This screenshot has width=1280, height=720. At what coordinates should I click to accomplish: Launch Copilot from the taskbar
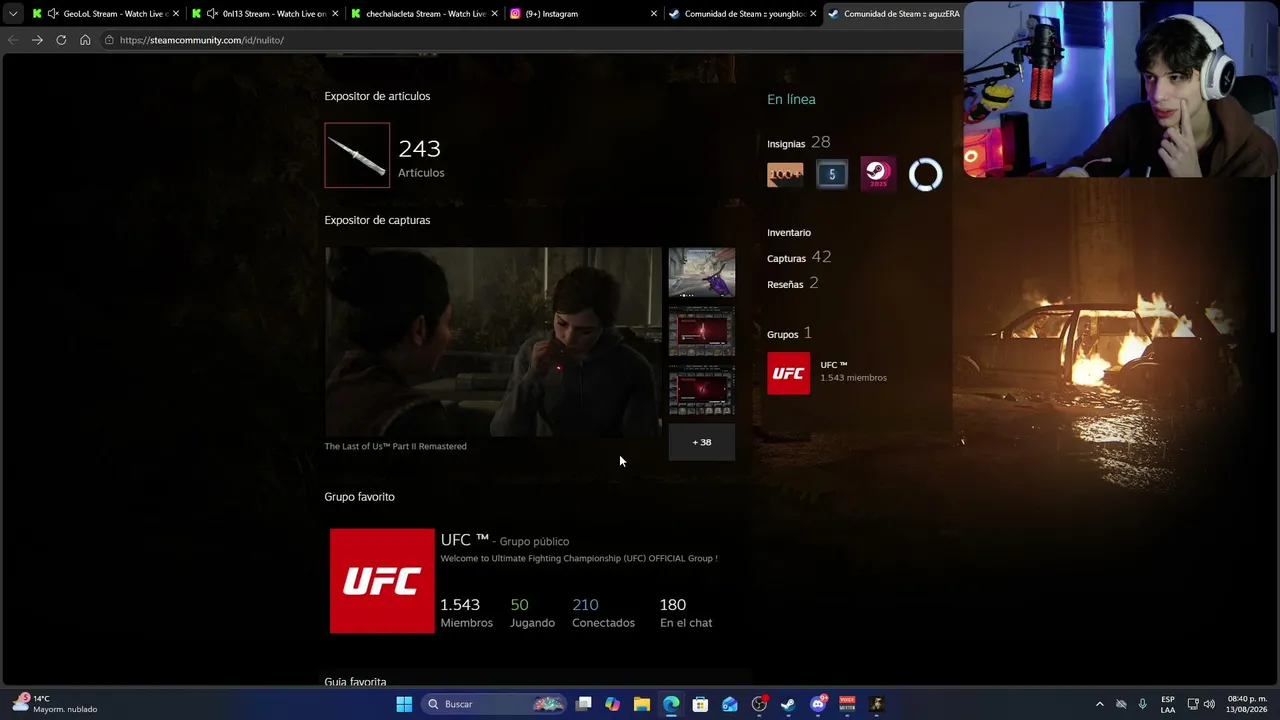click(x=613, y=704)
